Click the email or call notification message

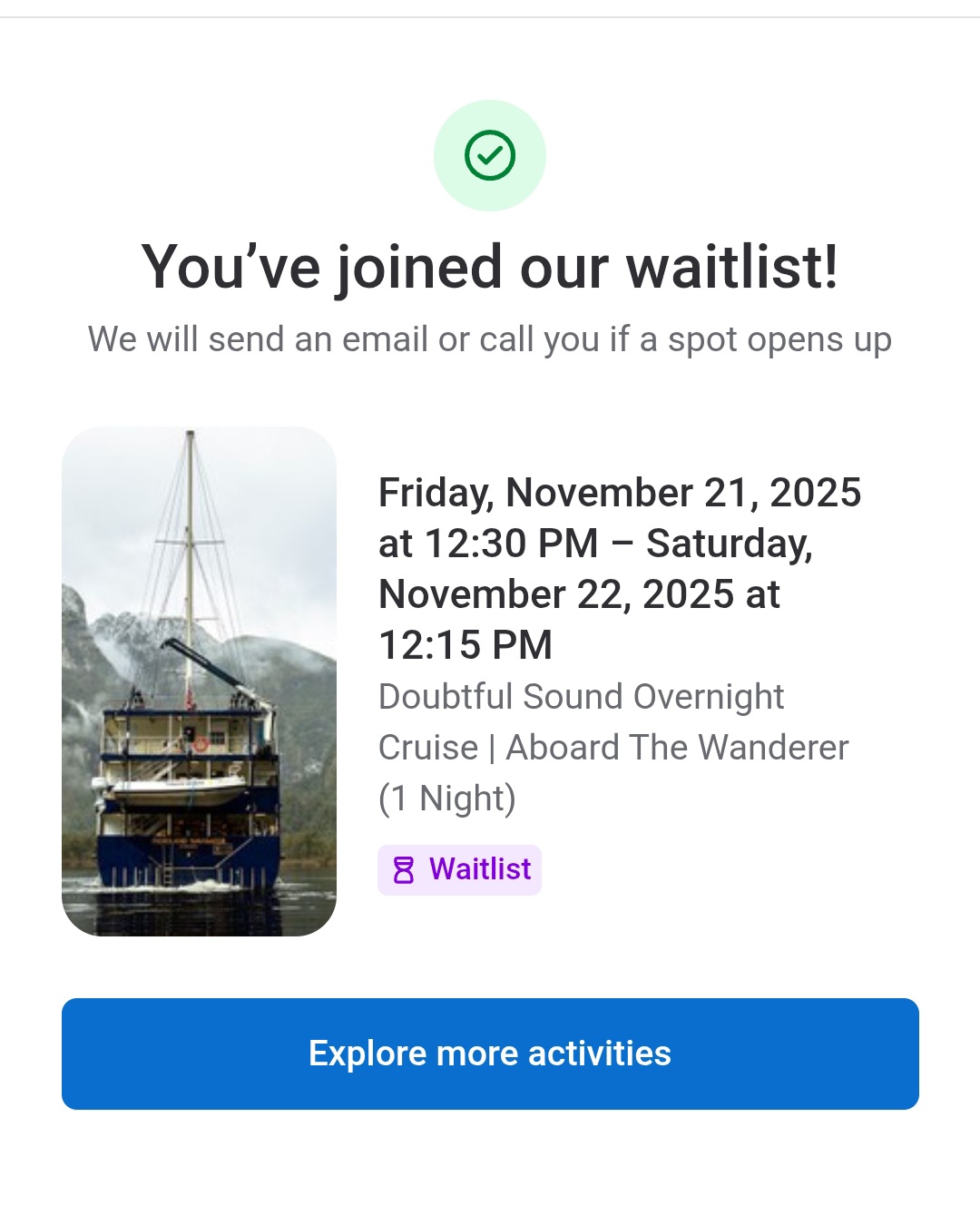click(490, 339)
